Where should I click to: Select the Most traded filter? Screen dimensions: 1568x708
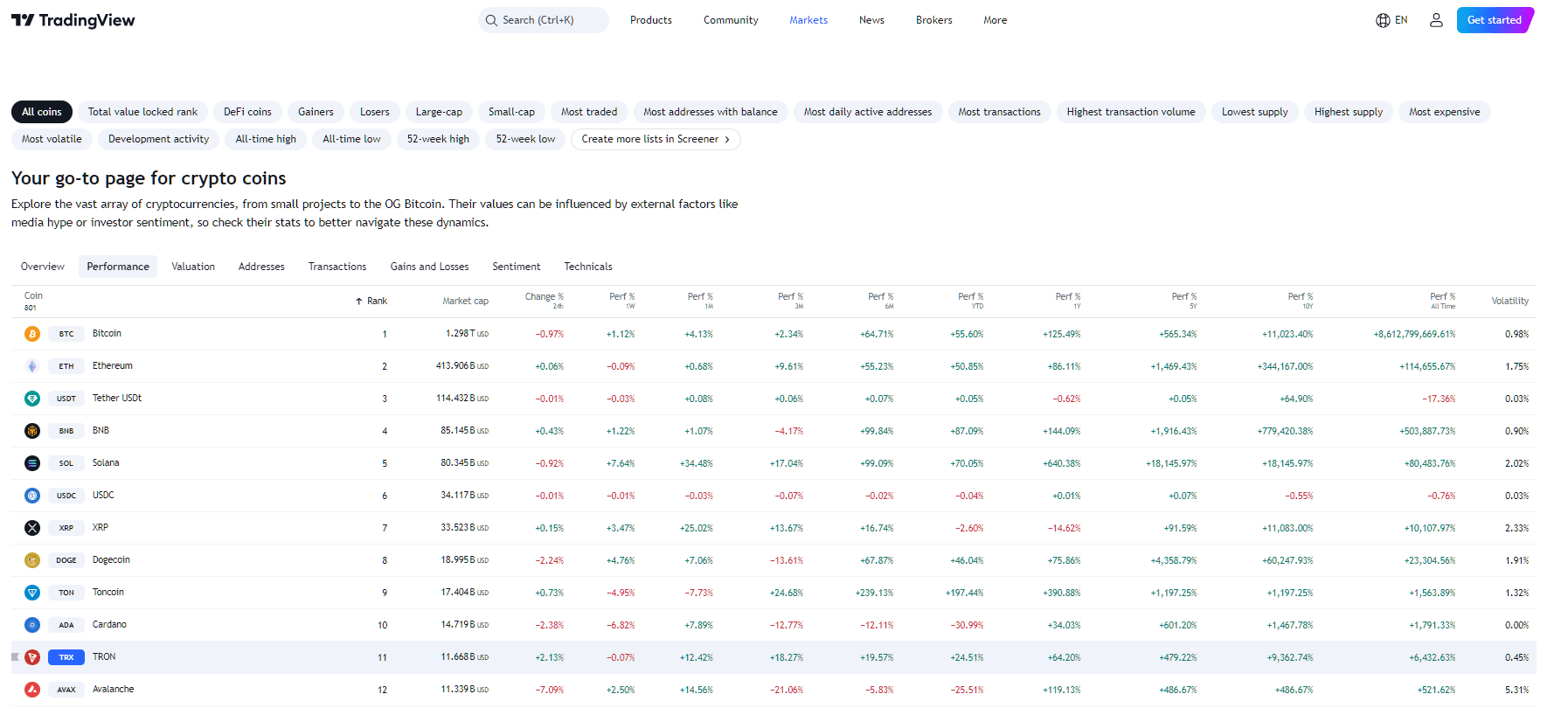coord(589,112)
